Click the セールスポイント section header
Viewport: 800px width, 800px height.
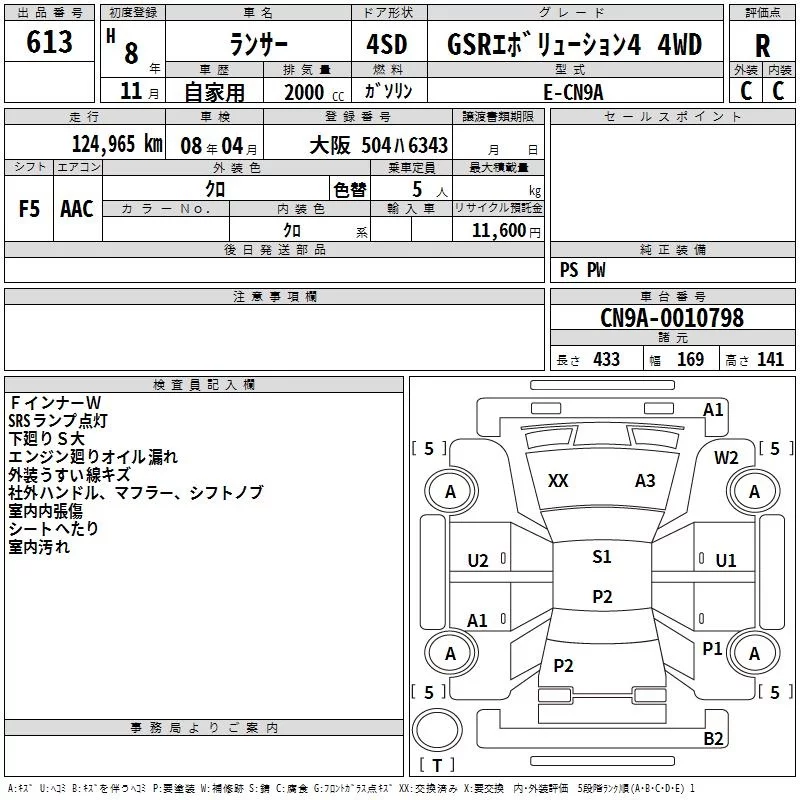coord(672,117)
